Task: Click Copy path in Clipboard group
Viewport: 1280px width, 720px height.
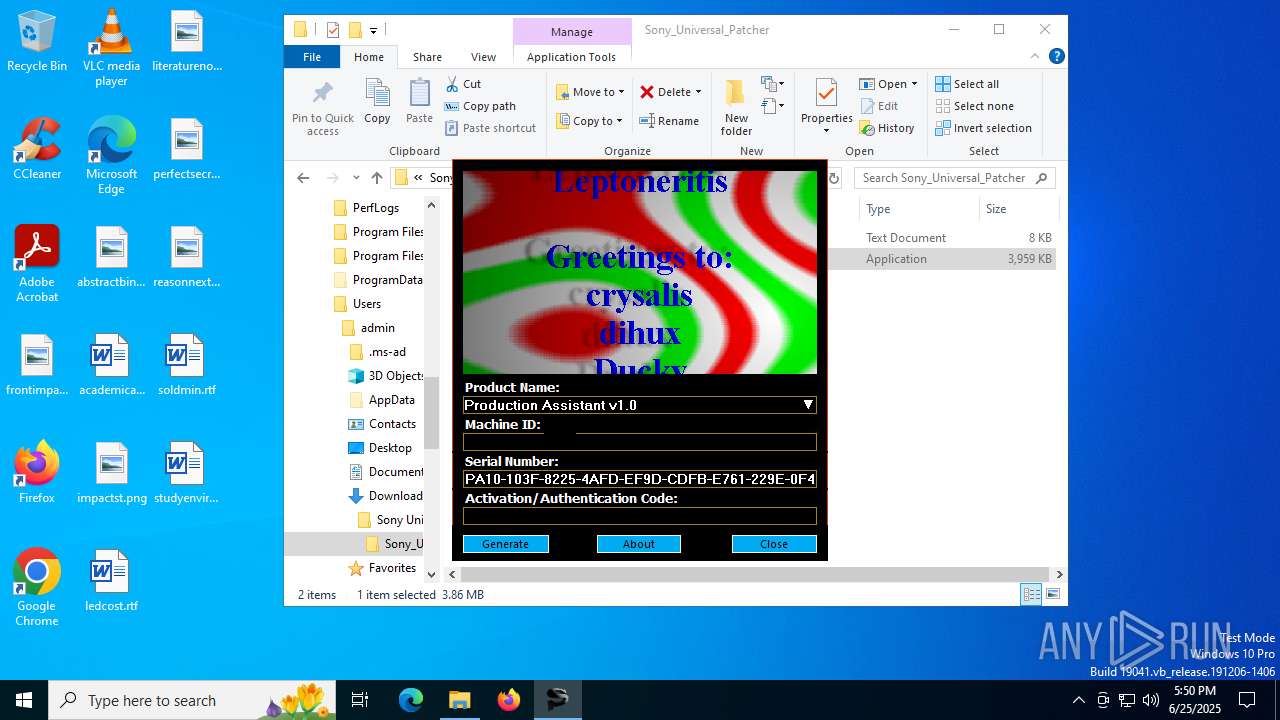Action: coord(480,106)
